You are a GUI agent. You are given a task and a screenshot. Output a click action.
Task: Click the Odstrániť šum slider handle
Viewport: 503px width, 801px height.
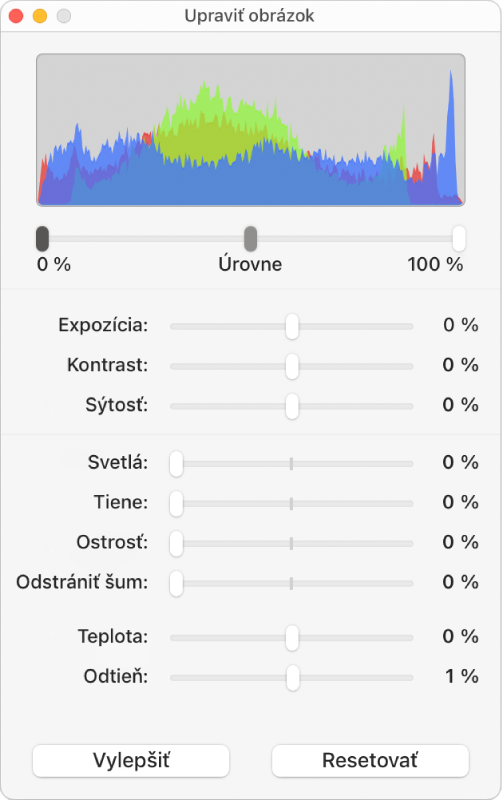(x=176, y=583)
